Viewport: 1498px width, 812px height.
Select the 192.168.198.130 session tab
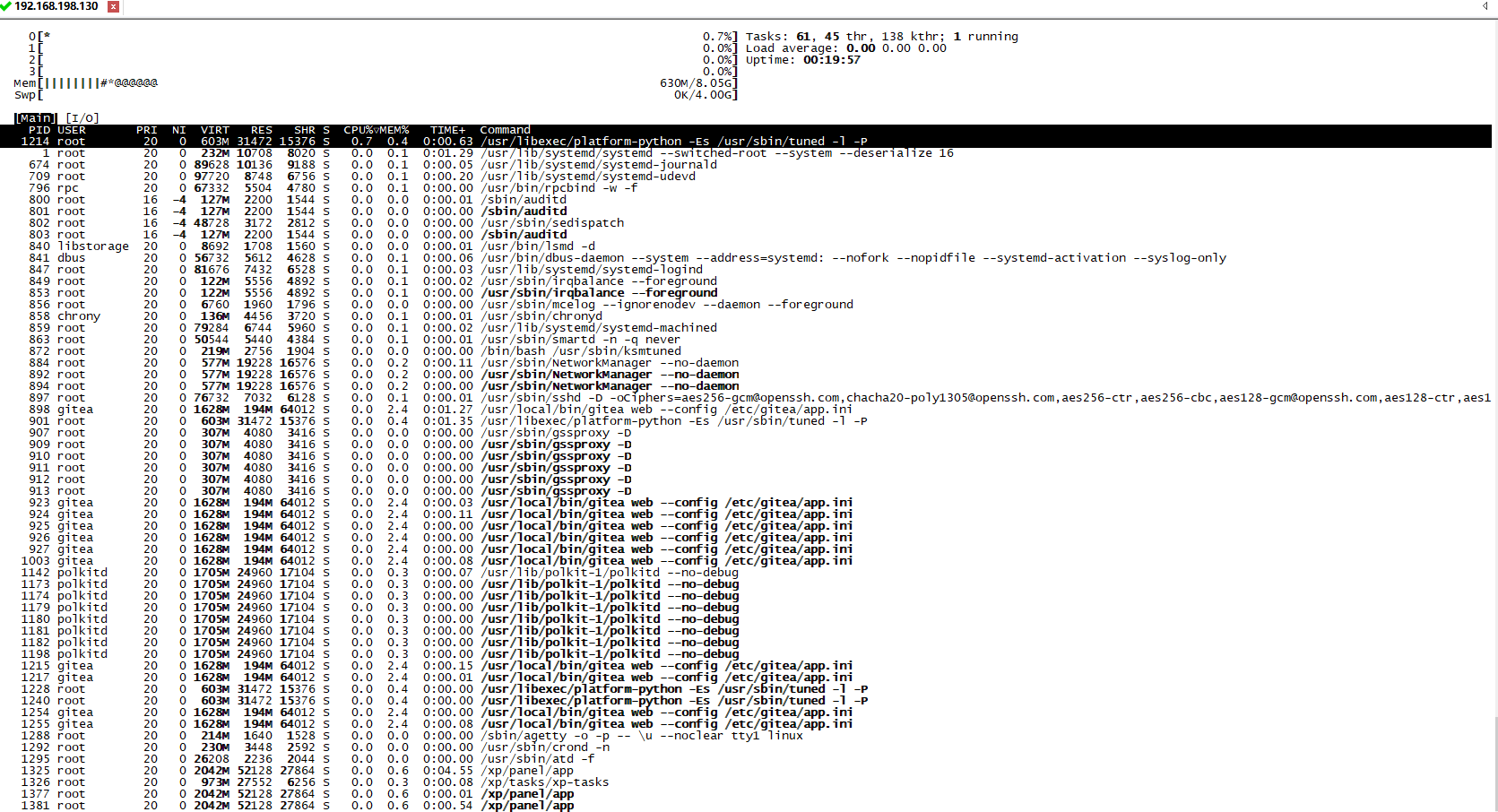56,6
